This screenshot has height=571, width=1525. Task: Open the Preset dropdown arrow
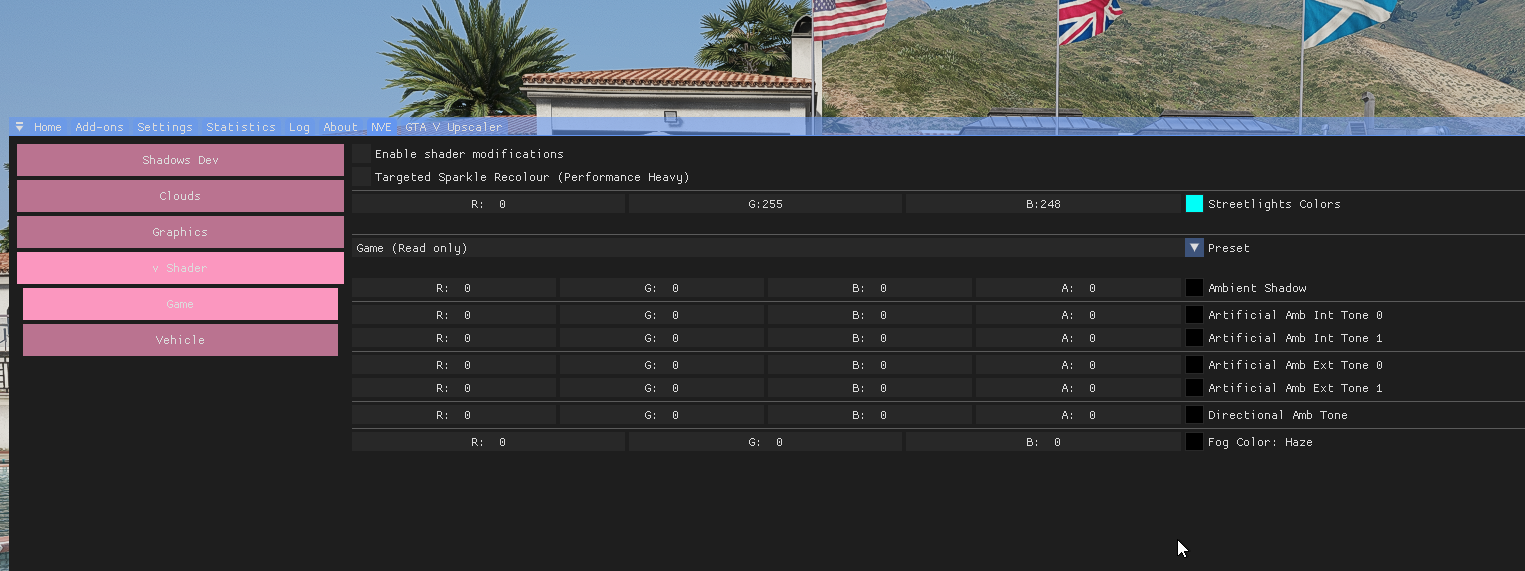(1194, 248)
